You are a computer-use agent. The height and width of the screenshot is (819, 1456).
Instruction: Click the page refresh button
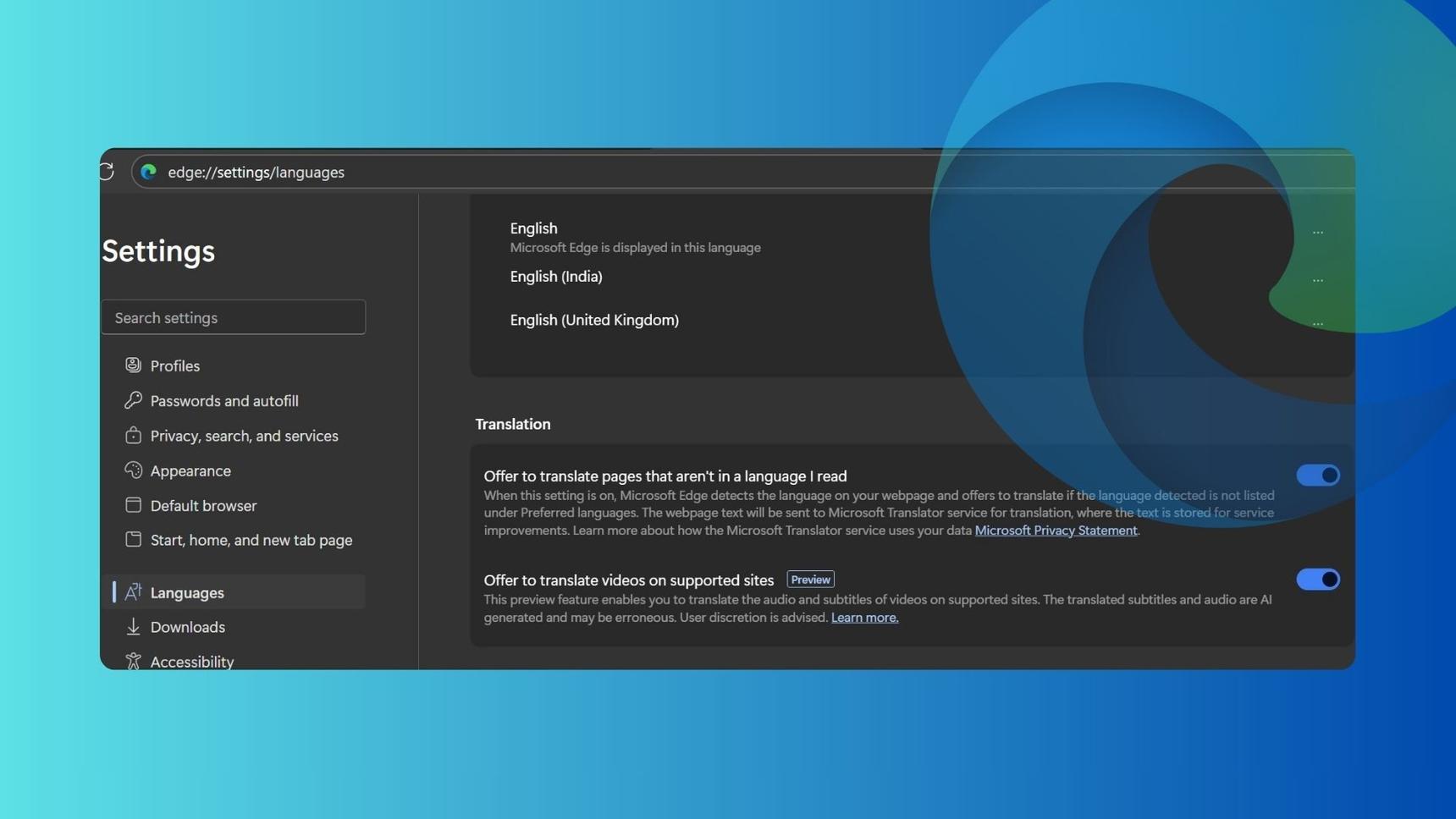[106, 171]
